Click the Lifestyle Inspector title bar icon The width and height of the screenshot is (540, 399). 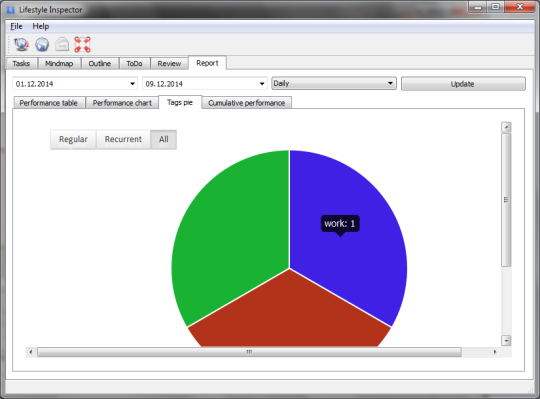tap(11, 10)
